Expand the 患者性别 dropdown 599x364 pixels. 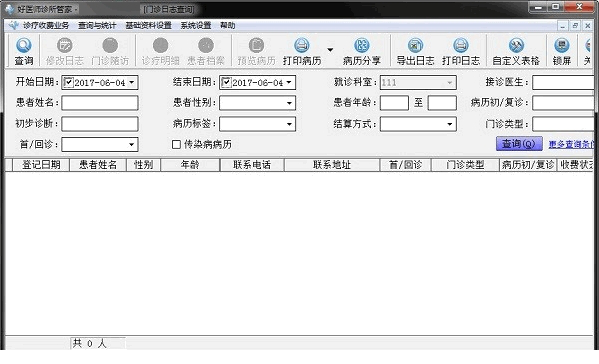[x=289, y=103]
